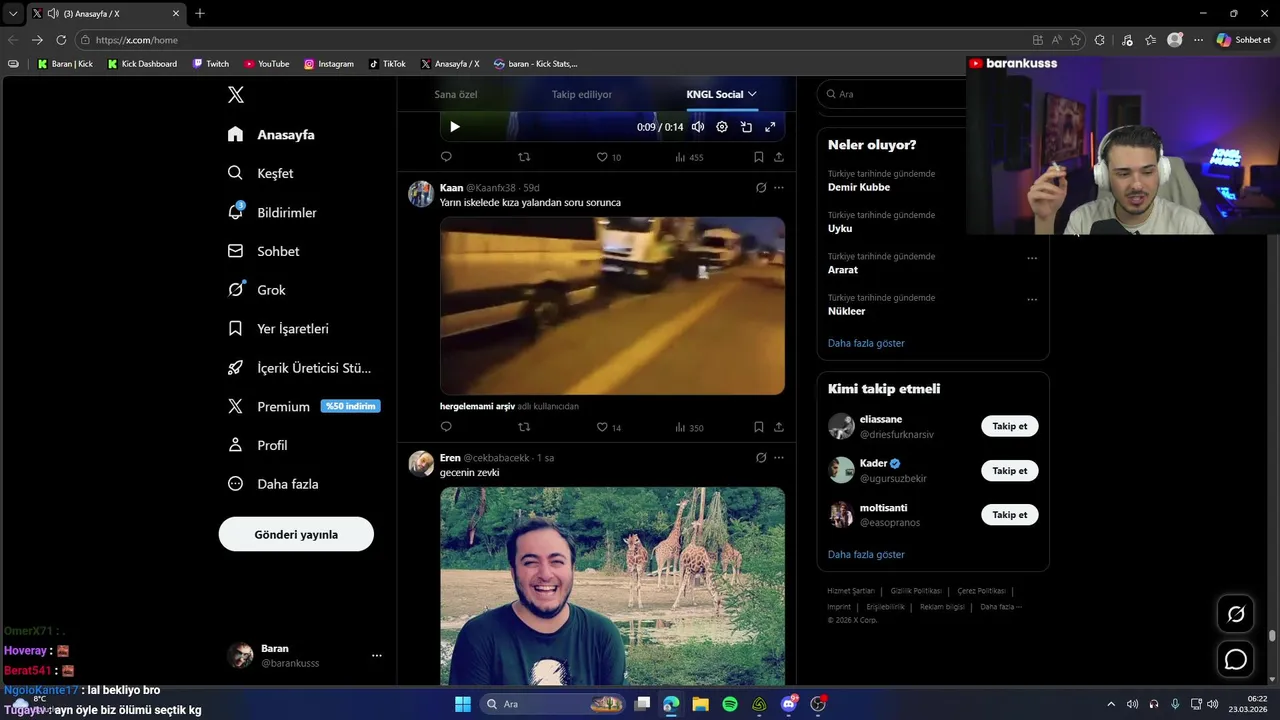The width and height of the screenshot is (1280, 720).
Task: Like Kaan's post with 14 likes
Action: (608, 427)
